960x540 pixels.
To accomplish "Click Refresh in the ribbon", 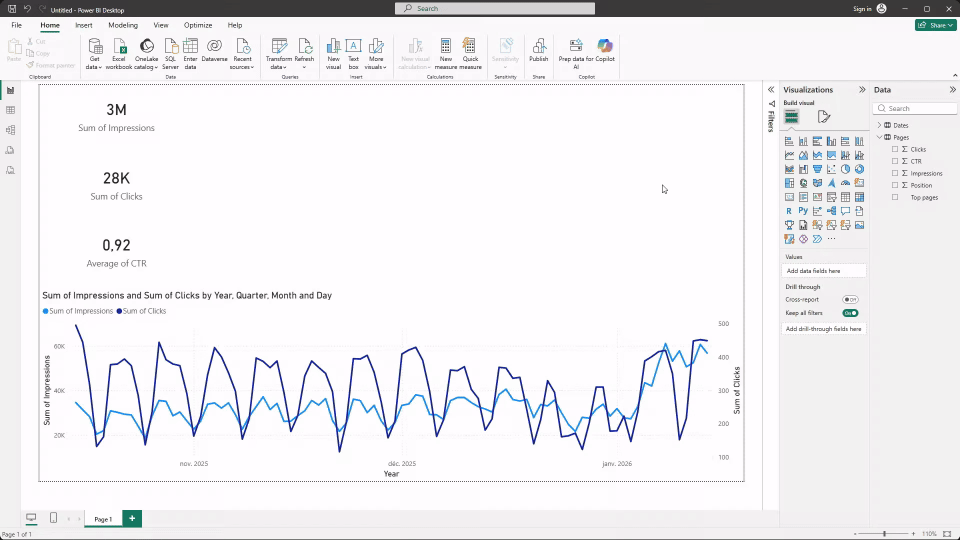I will click(x=304, y=54).
